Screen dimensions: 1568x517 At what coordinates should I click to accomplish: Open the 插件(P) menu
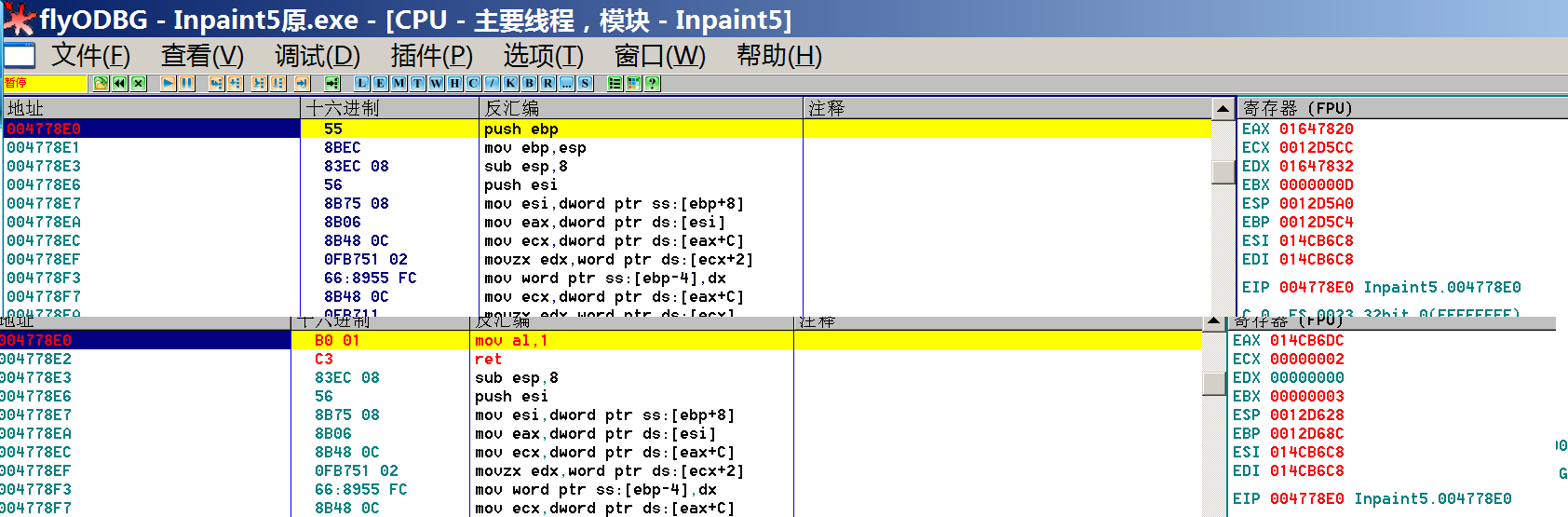431,55
